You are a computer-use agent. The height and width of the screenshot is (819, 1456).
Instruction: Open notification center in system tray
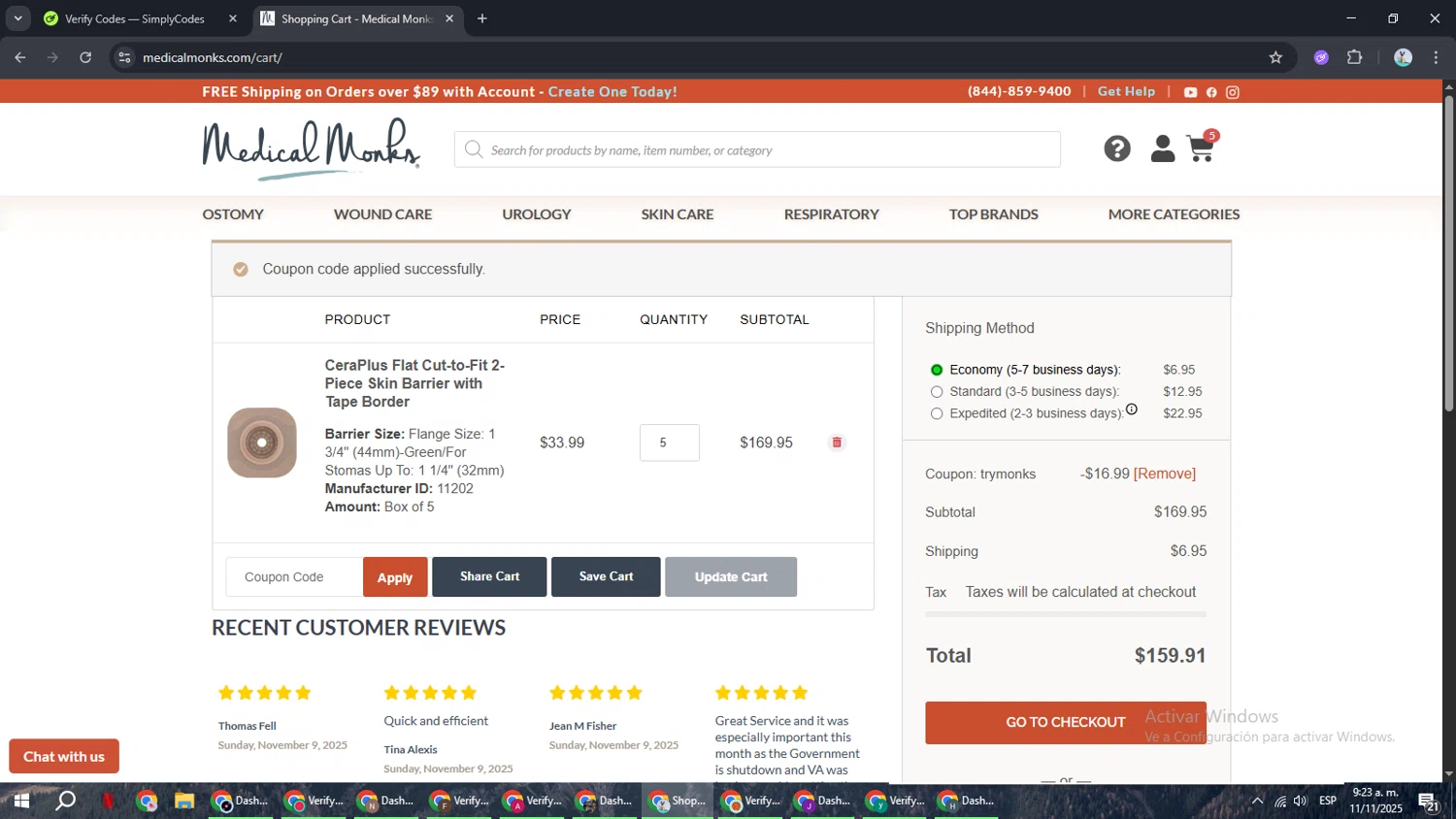[1429, 802]
